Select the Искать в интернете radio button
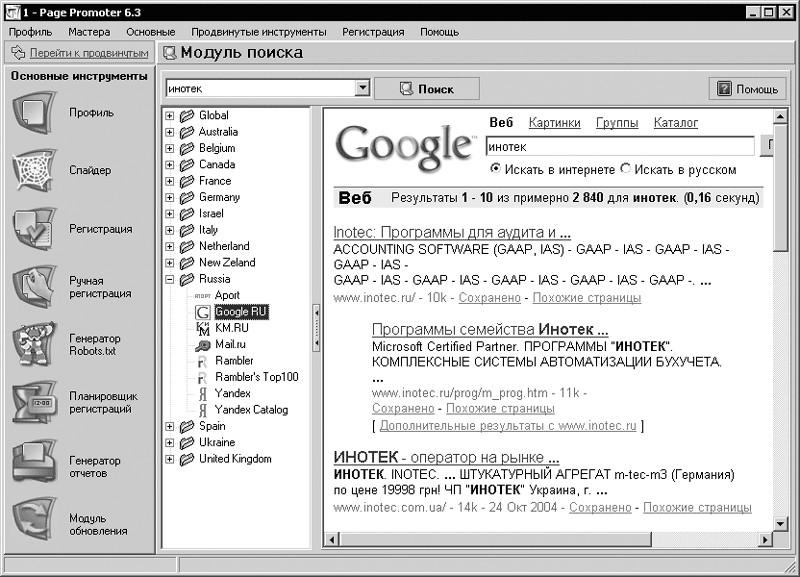The width and height of the screenshot is (800, 577). tap(495, 168)
